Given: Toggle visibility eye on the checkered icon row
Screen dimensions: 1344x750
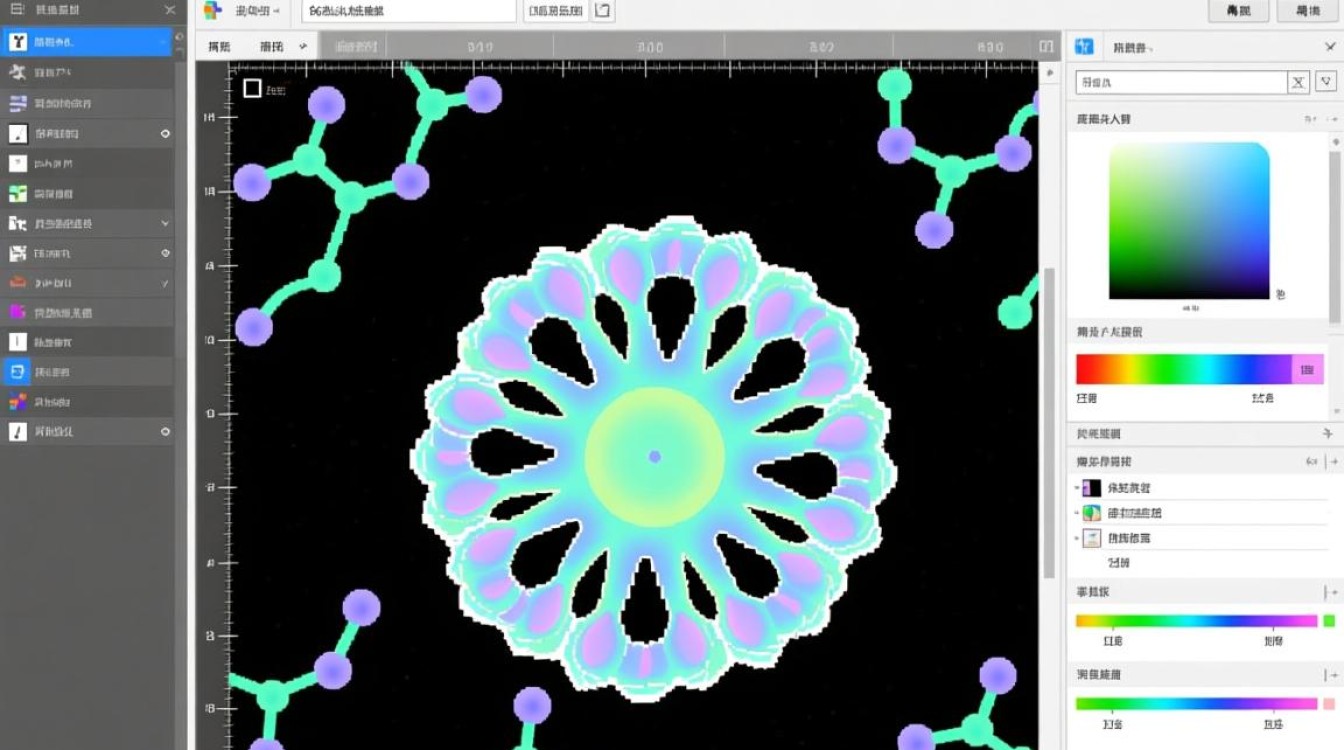Looking at the screenshot, I should pos(165,253).
